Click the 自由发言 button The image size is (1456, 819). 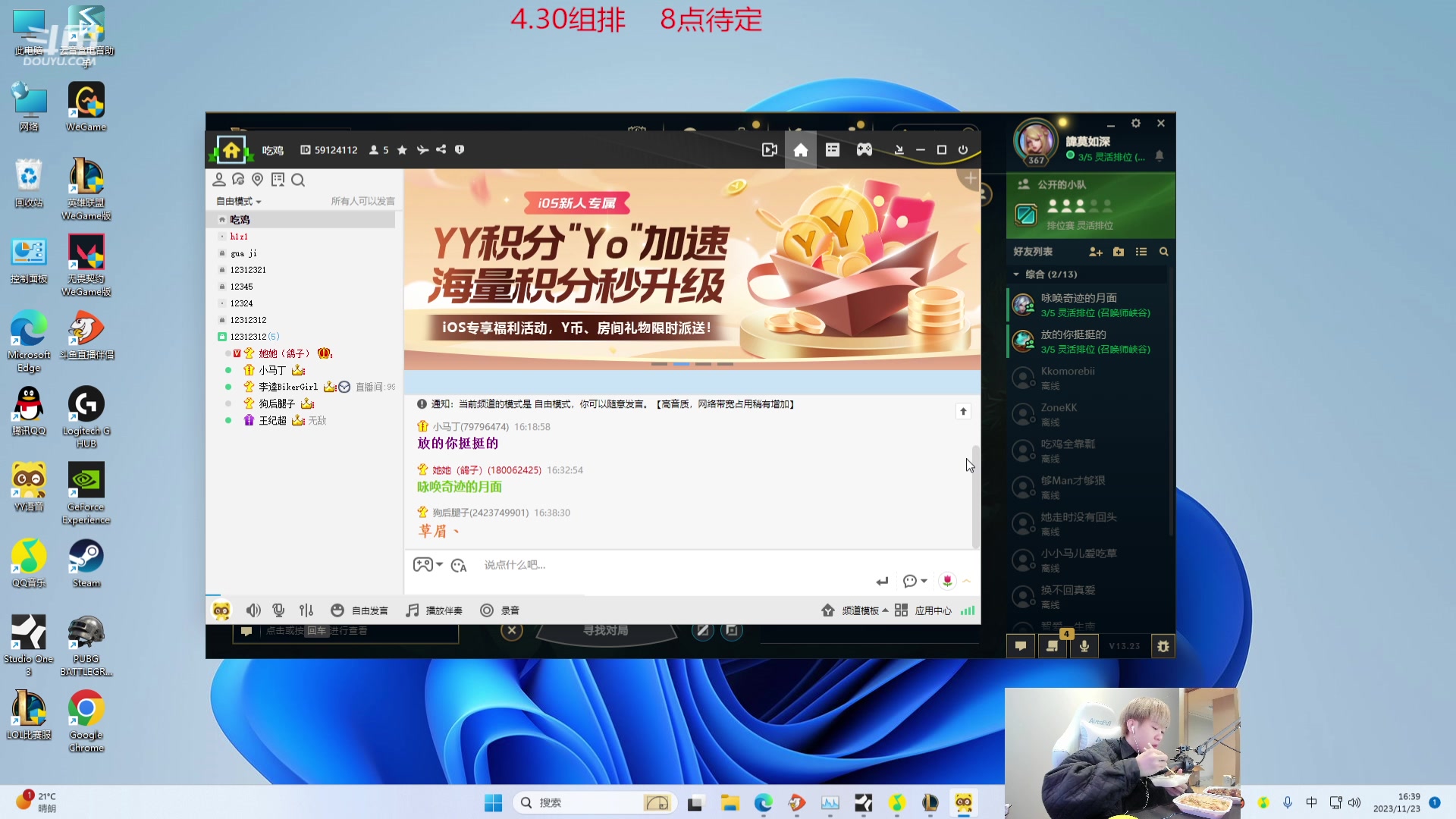(x=359, y=610)
